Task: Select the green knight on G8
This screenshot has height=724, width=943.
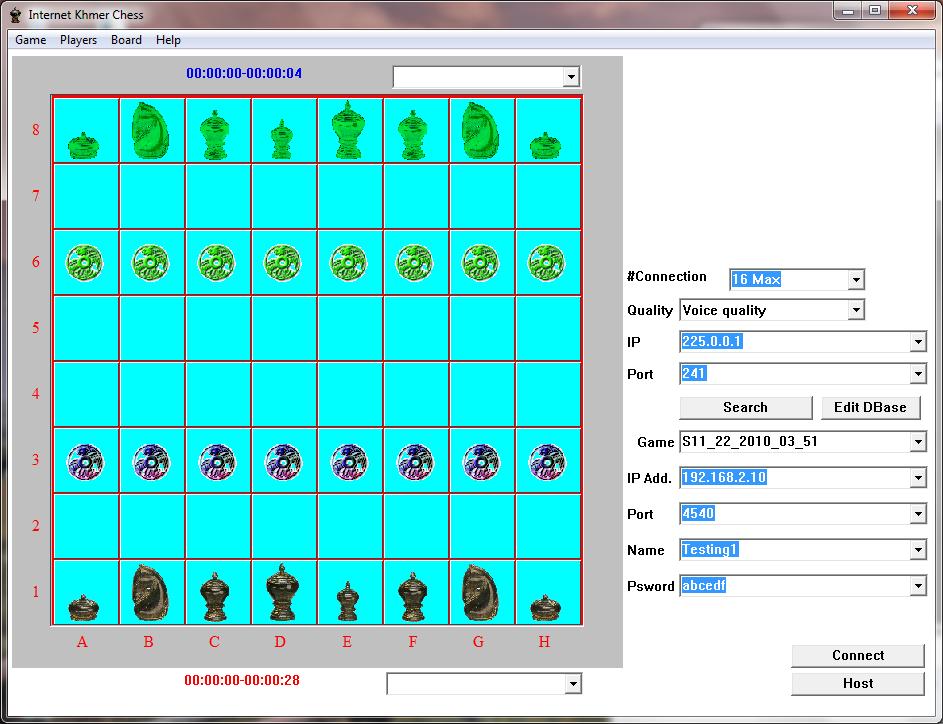Action: click(479, 130)
